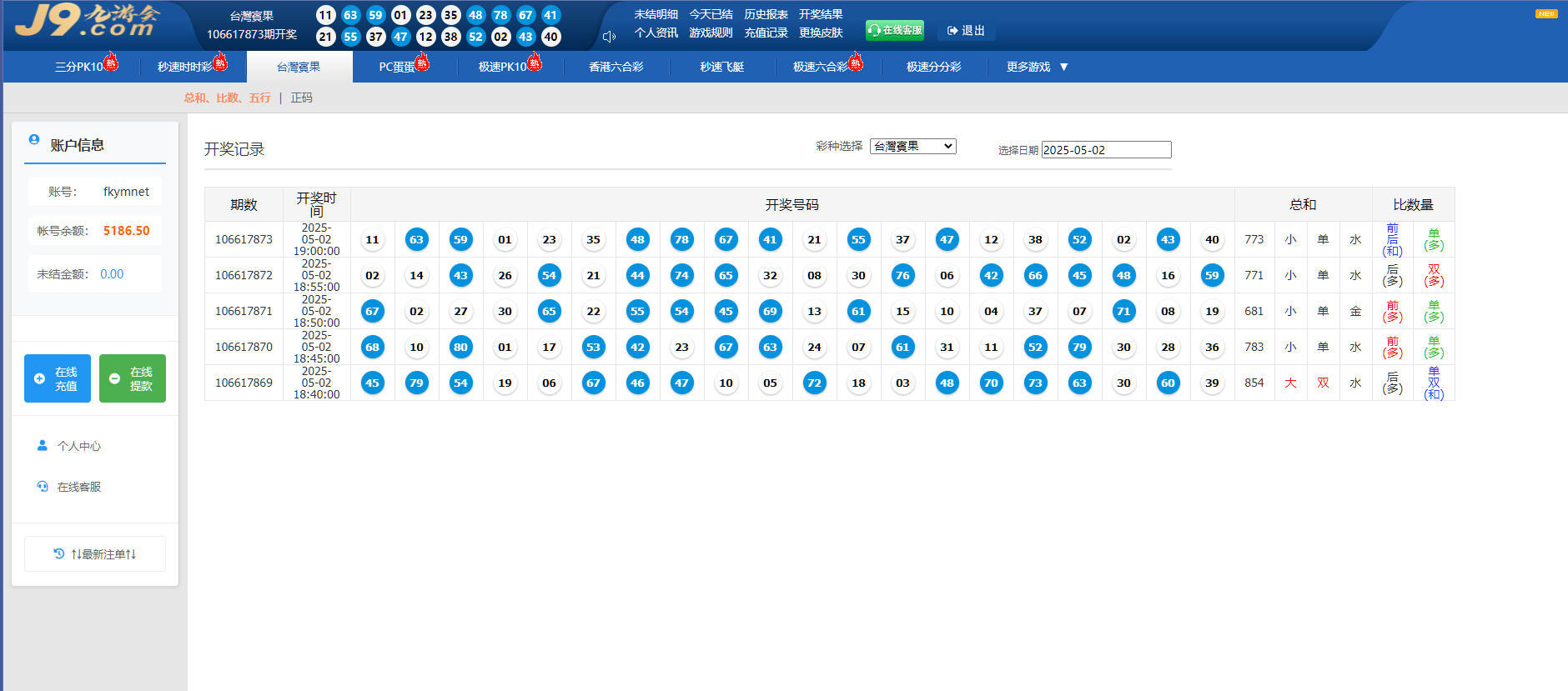The height and width of the screenshot is (691, 1568).
Task: Open the 彩种选择 lottery type dropdown
Action: tap(912, 147)
